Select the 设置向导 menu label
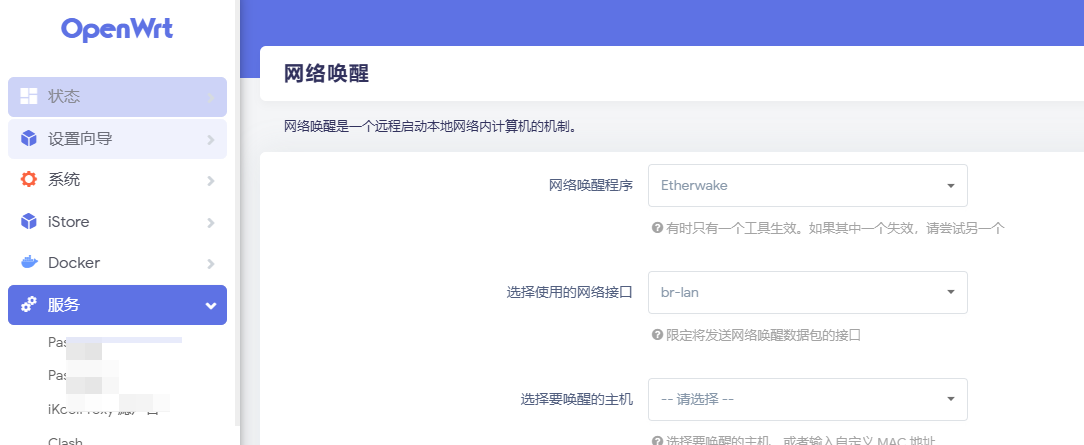 80,139
